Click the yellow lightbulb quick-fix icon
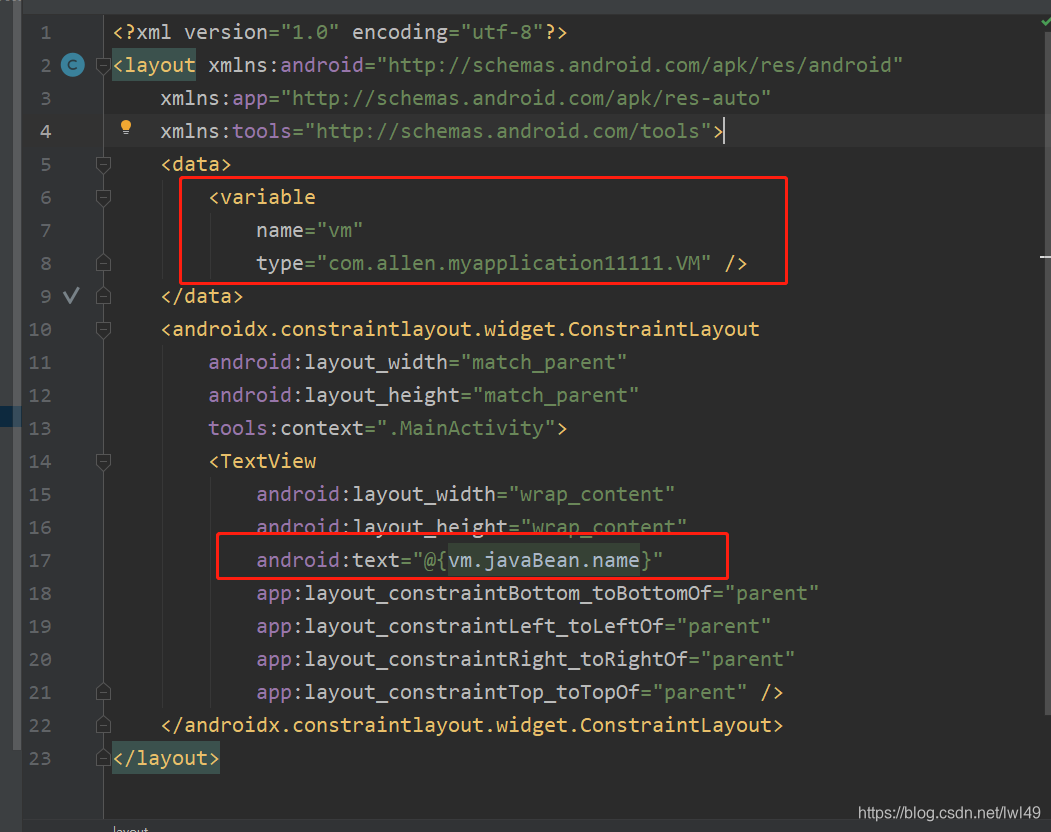Screen dimensions: 1051x832 click(x=125, y=127)
